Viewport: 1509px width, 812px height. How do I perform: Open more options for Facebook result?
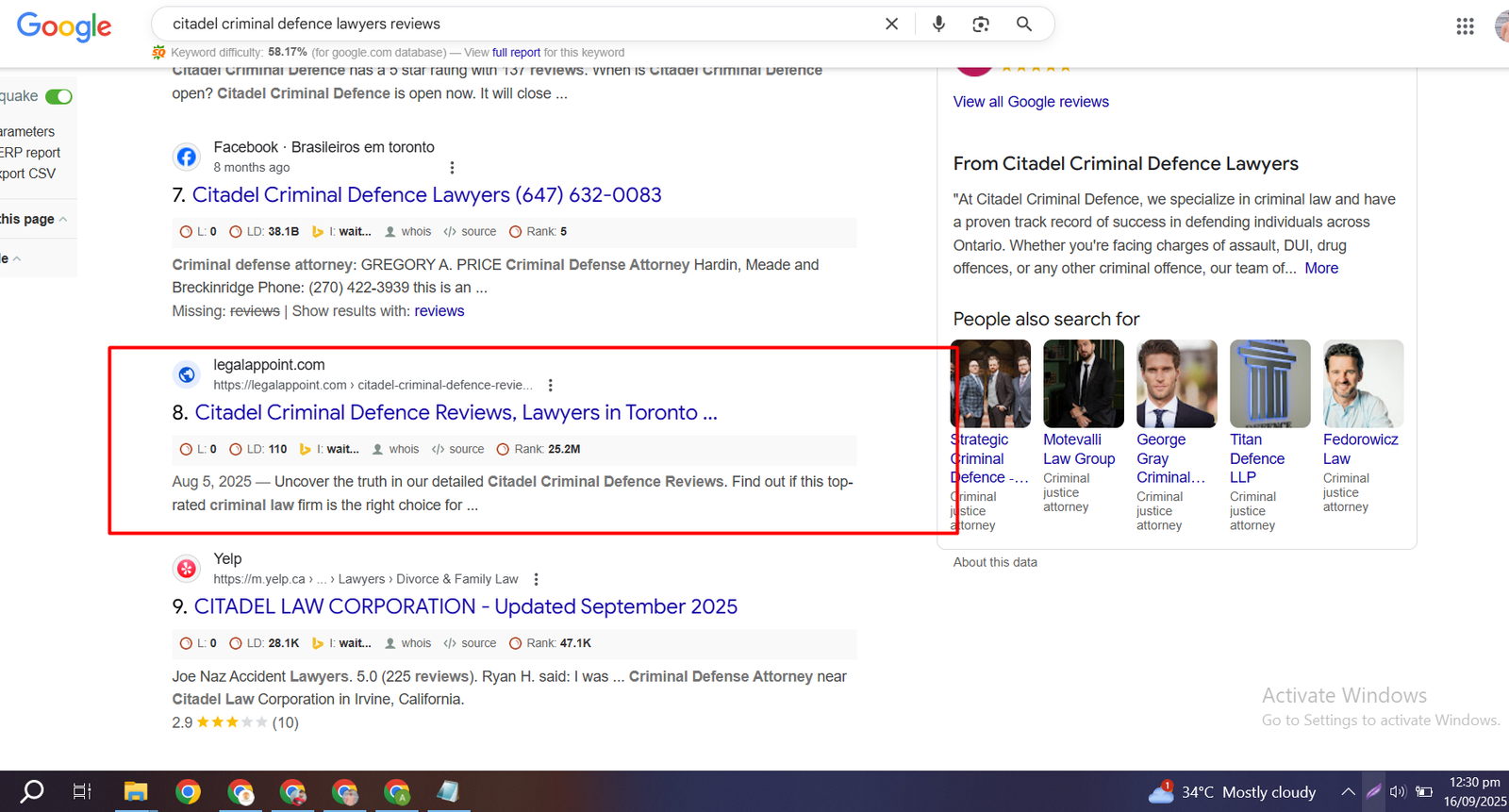(x=452, y=168)
